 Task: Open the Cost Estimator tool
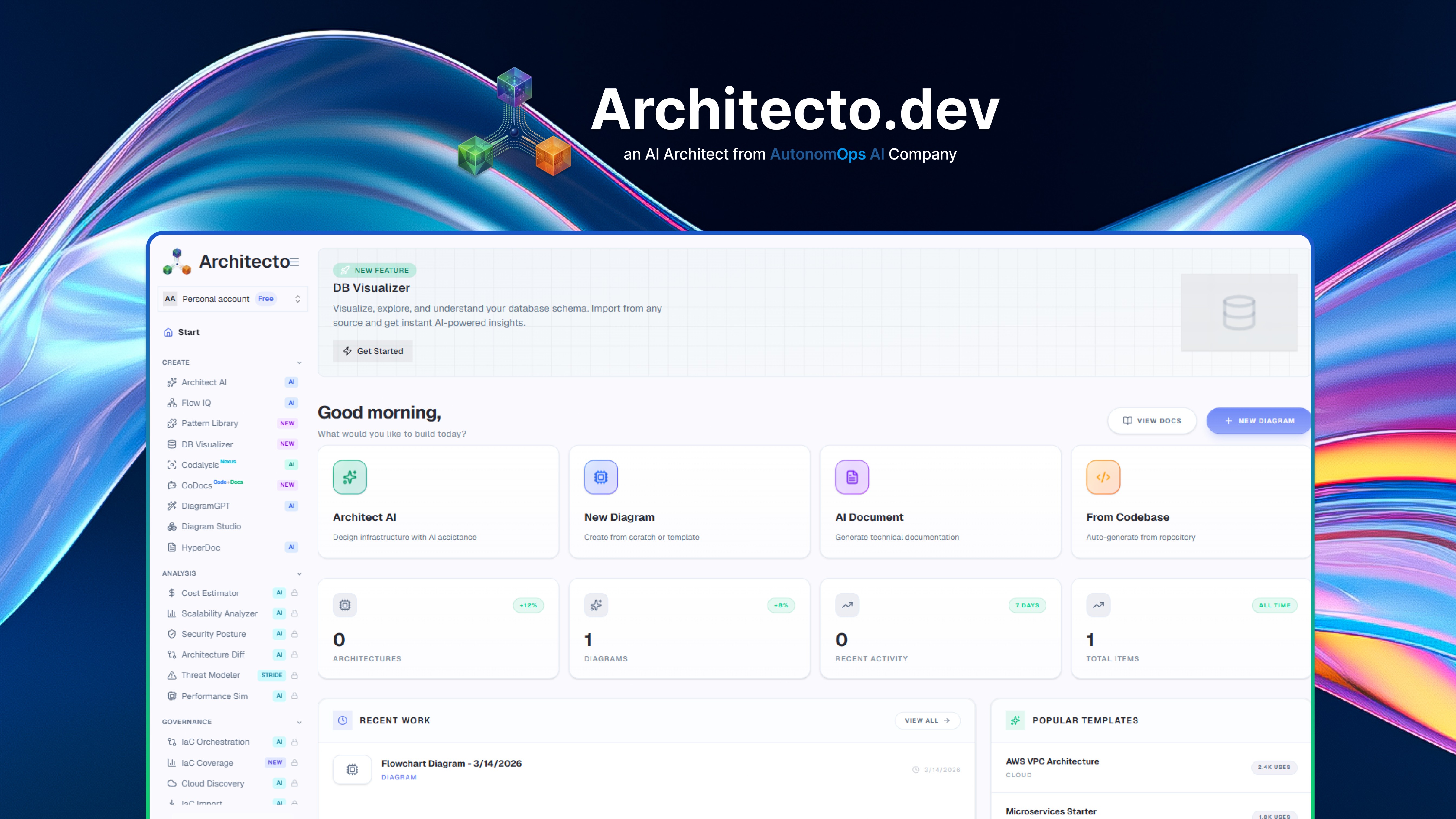coord(210,593)
